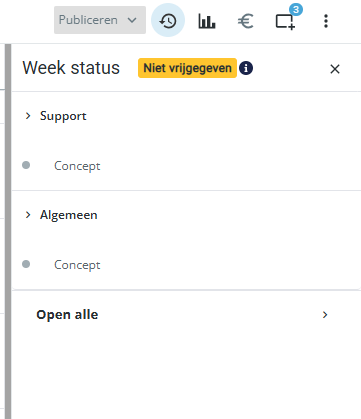Click the Niet vrijgegeven status badge
The width and height of the screenshot is (361, 419).
[187, 68]
